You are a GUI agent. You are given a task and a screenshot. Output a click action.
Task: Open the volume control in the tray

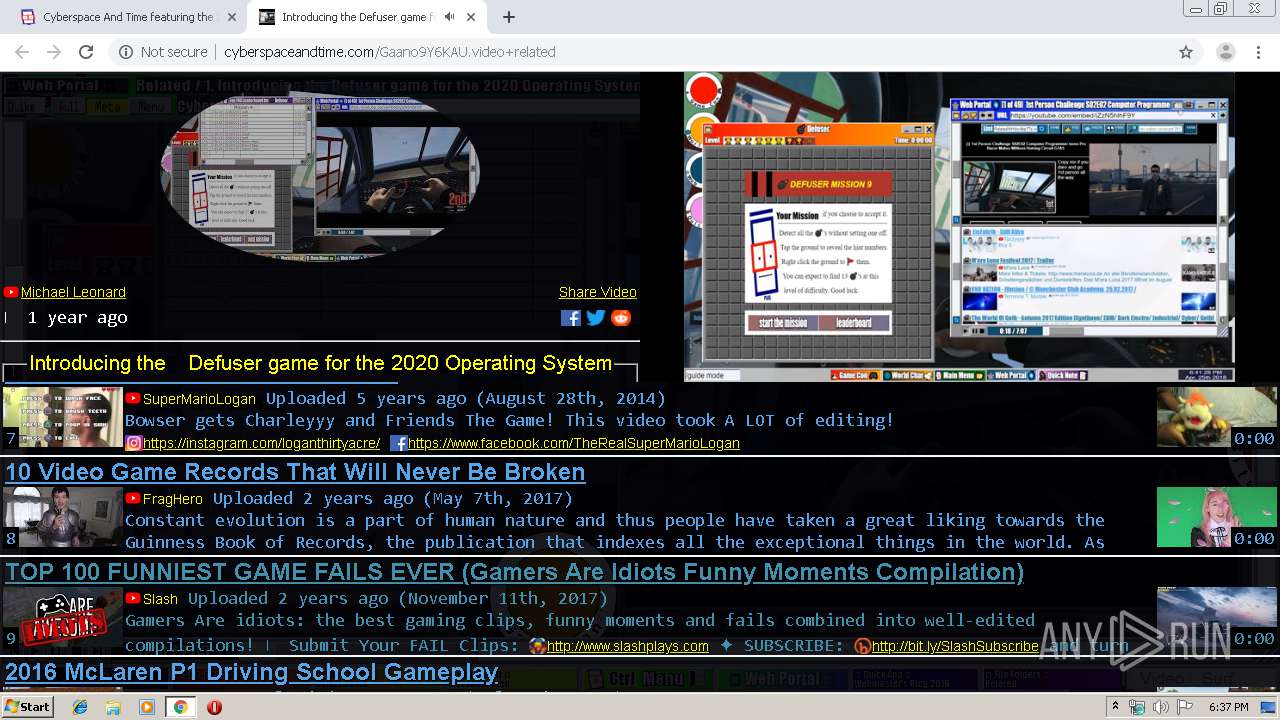click(1160, 707)
